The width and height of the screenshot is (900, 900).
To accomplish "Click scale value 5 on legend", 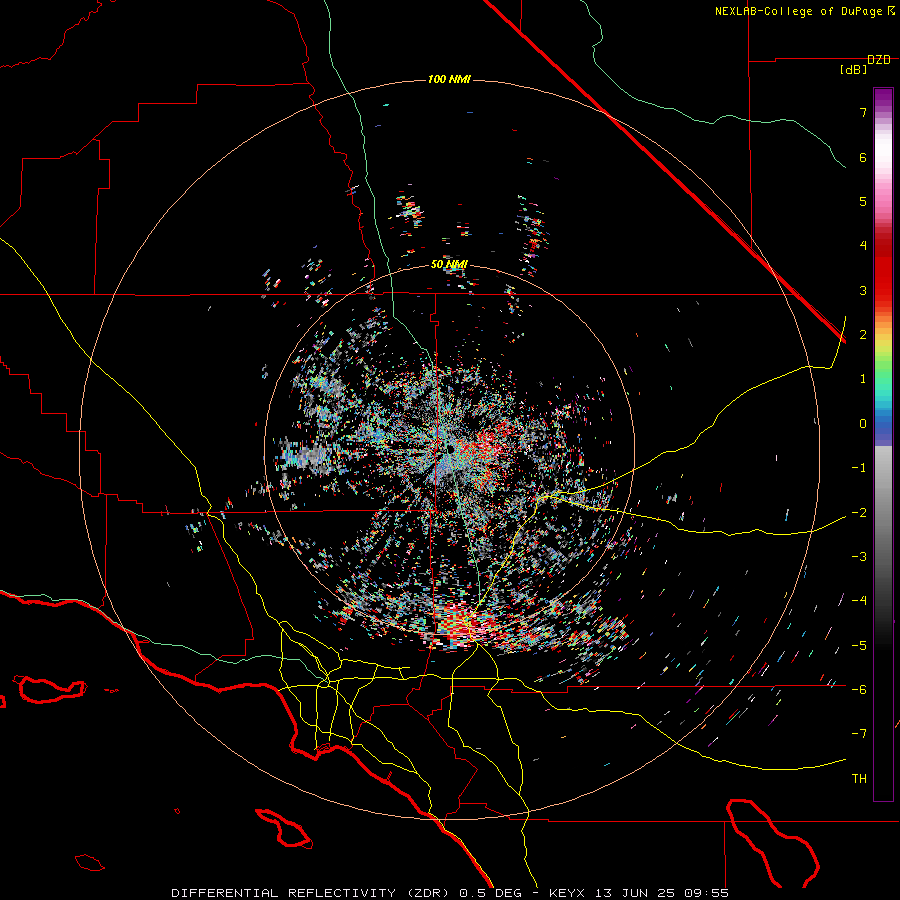I will (x=863, y=201).
